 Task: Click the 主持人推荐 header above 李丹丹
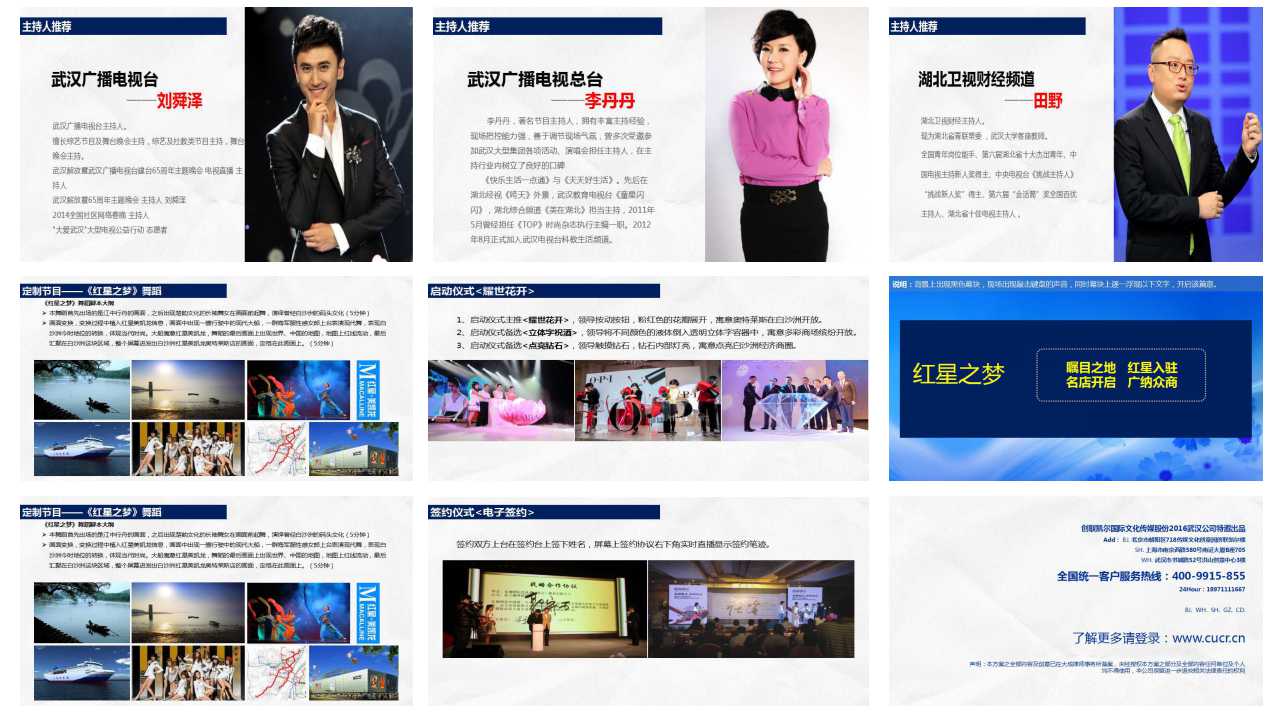point(547,26)
